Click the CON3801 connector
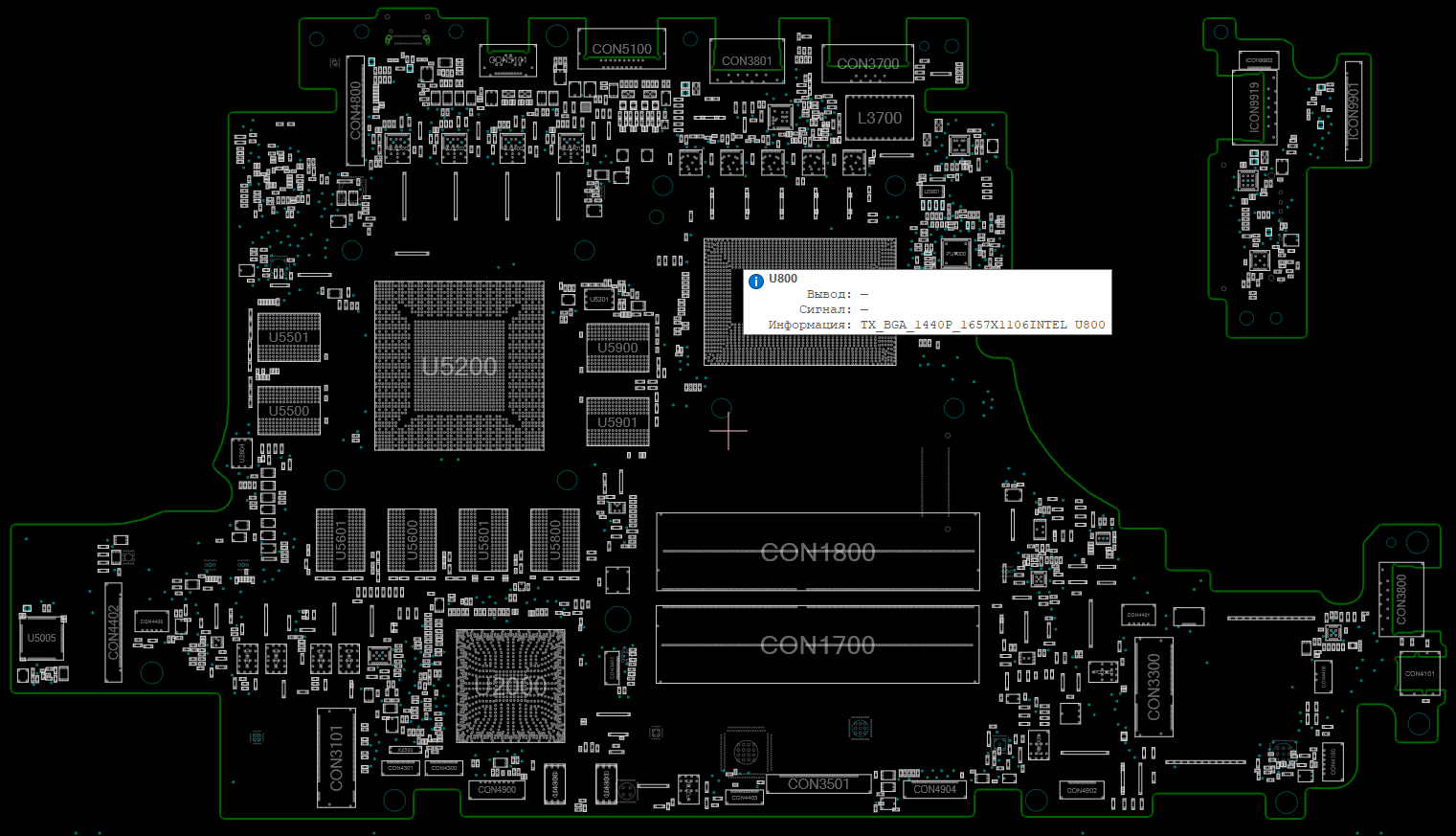This screenshot has height=836, width=1456. 747,61
